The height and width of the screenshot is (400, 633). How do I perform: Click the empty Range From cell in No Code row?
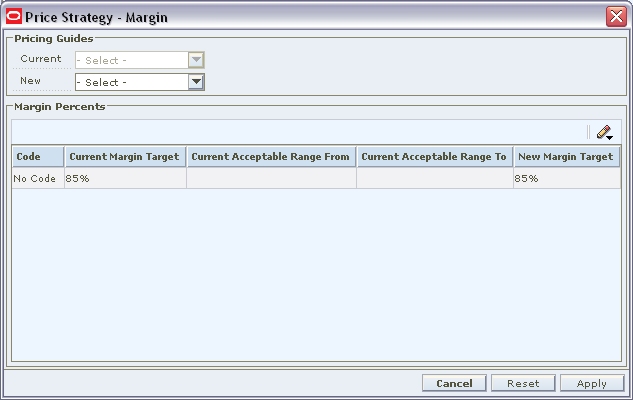click(x=271, y=178)
